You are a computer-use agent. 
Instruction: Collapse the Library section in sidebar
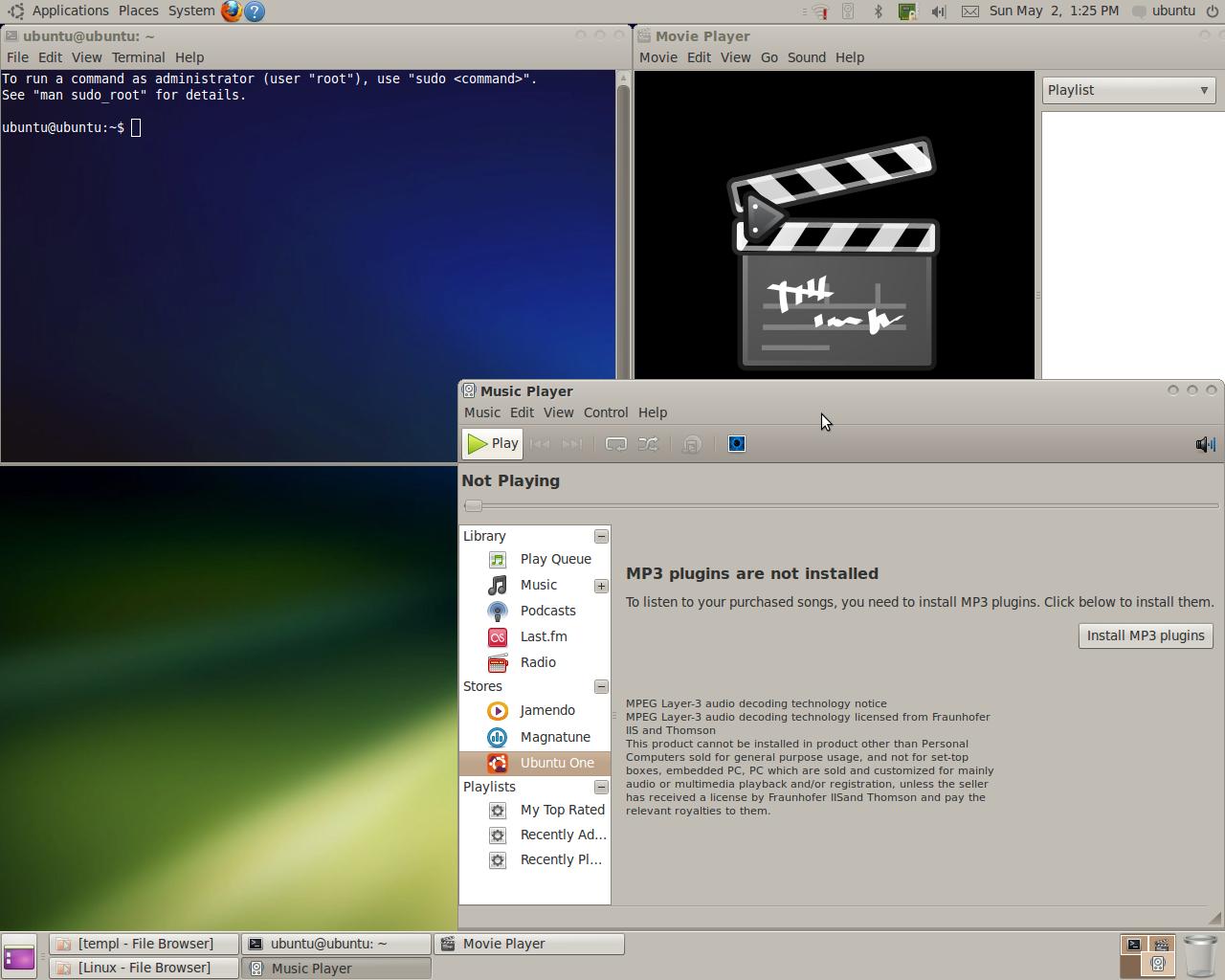[601, 537]
